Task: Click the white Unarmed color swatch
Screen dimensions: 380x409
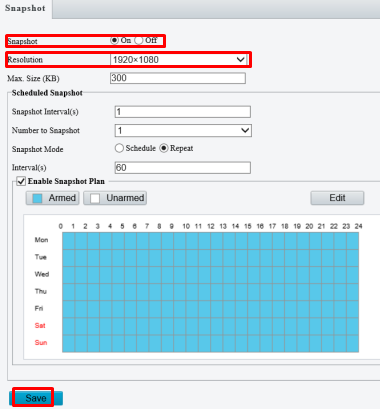Action: (95, 198)
